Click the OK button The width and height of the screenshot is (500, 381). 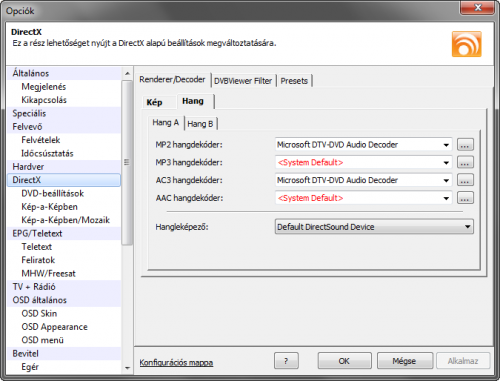[x=344, y=361]
